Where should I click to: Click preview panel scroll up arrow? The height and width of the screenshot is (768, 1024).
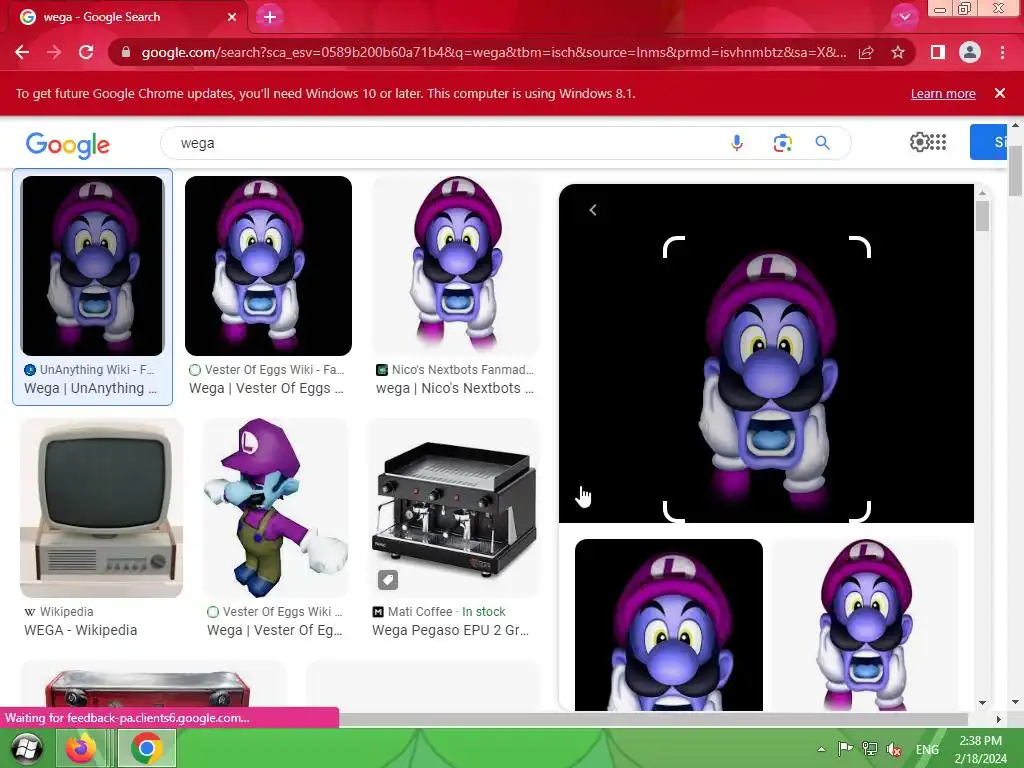(982, 192)
